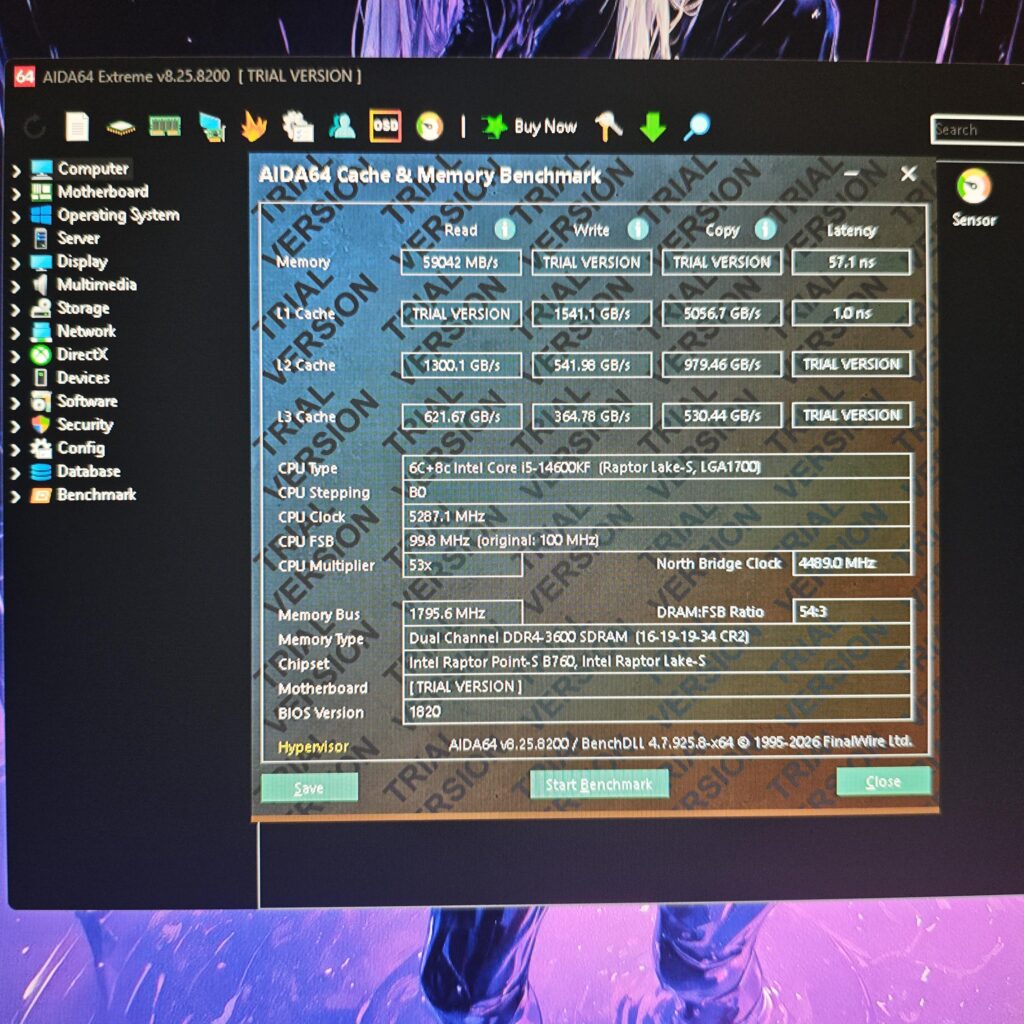Click the green software update arrow icon

point(652,128)
